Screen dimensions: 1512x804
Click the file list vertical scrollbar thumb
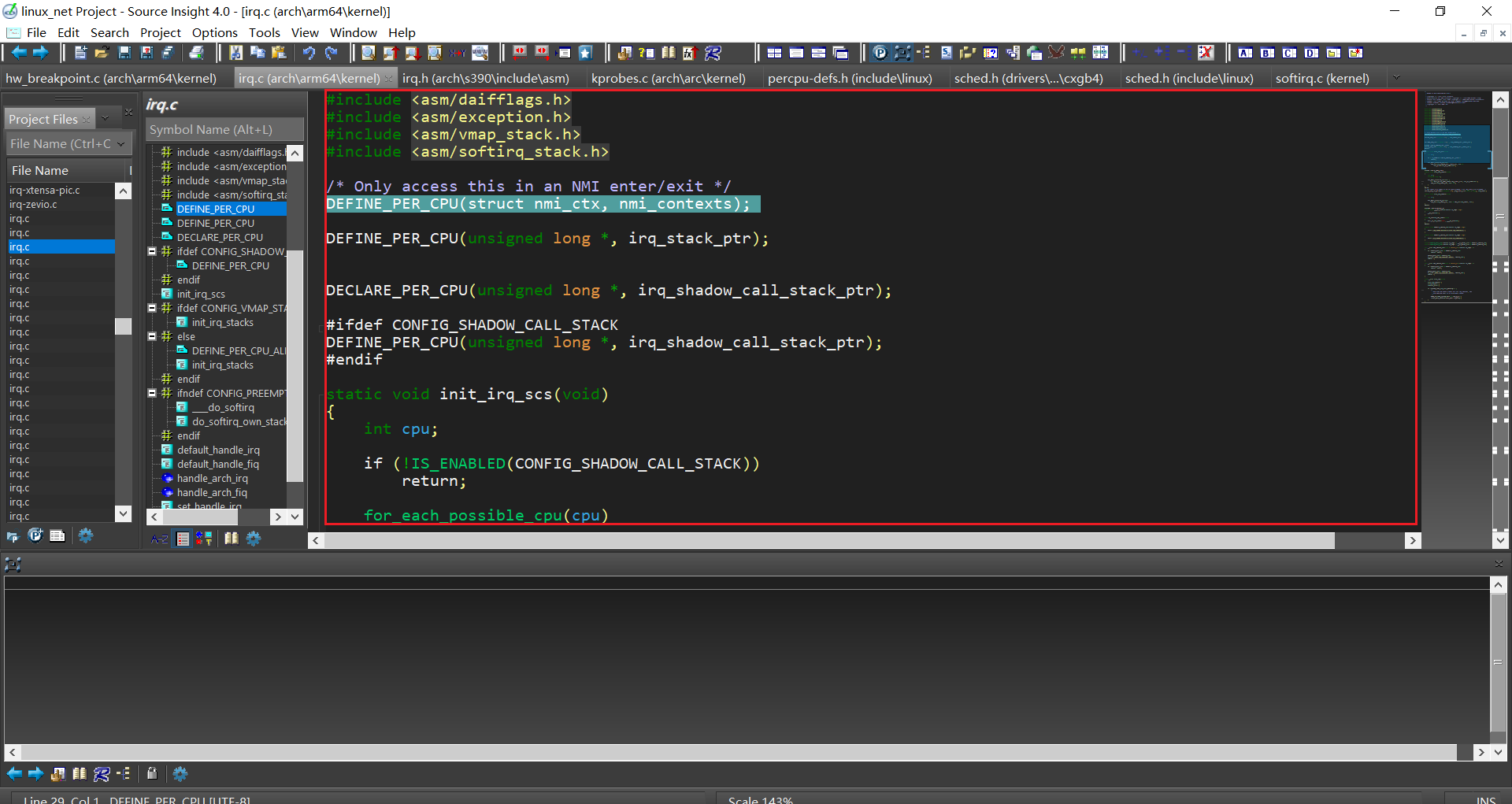coord(123,326)
